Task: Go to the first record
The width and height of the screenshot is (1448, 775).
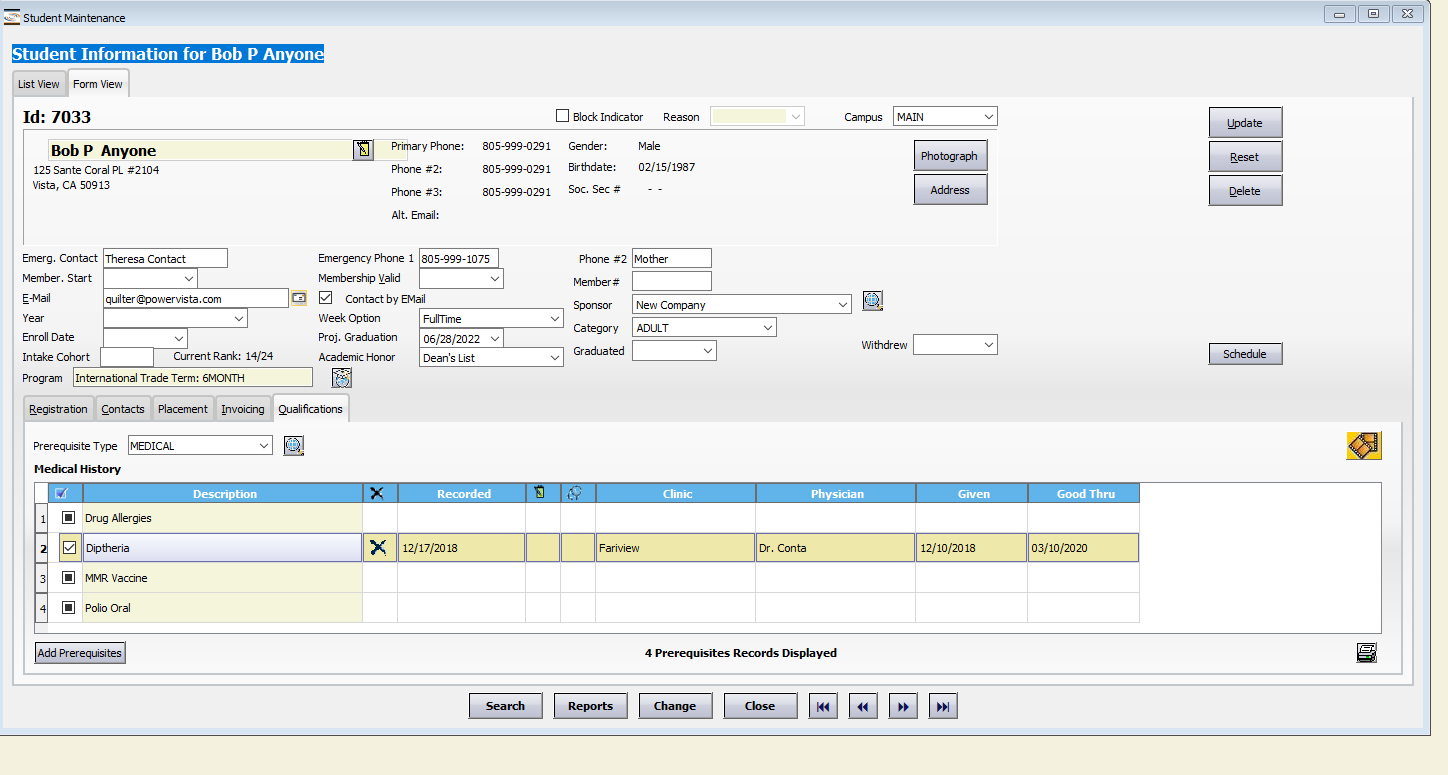Action: (823, 706)
